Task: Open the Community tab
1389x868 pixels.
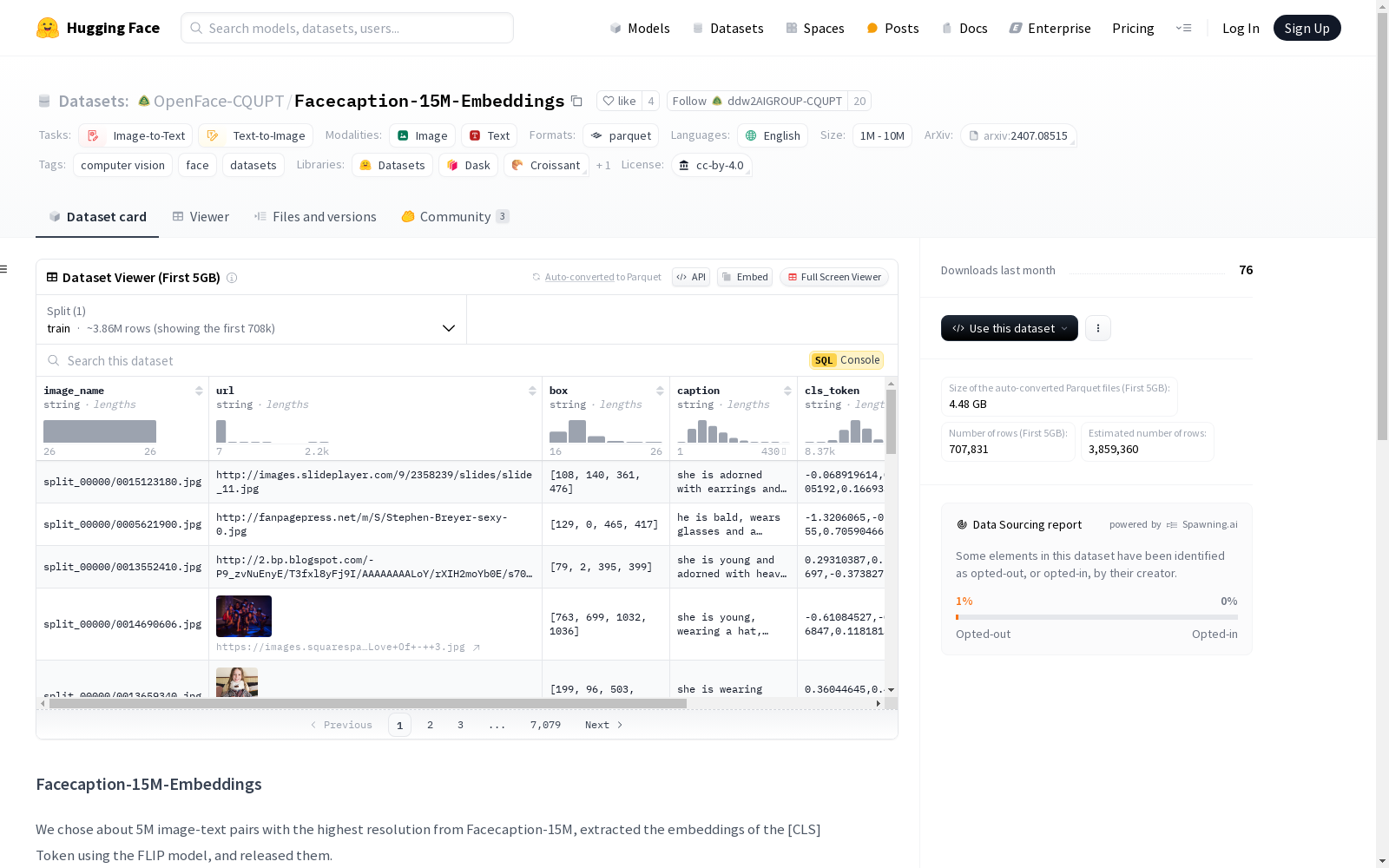Action: point(455,217)
